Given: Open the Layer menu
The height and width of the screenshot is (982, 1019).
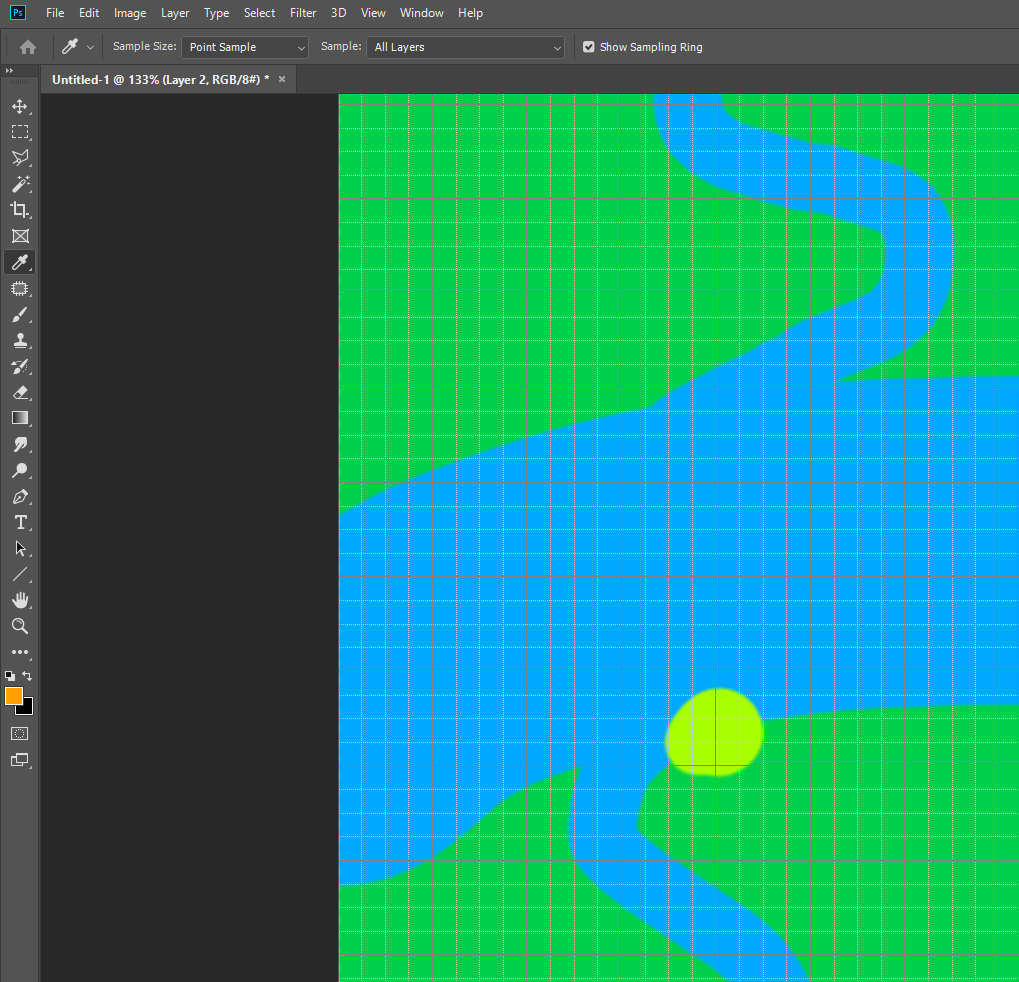Looking at the screenshot, I should [x=175, y=13].
